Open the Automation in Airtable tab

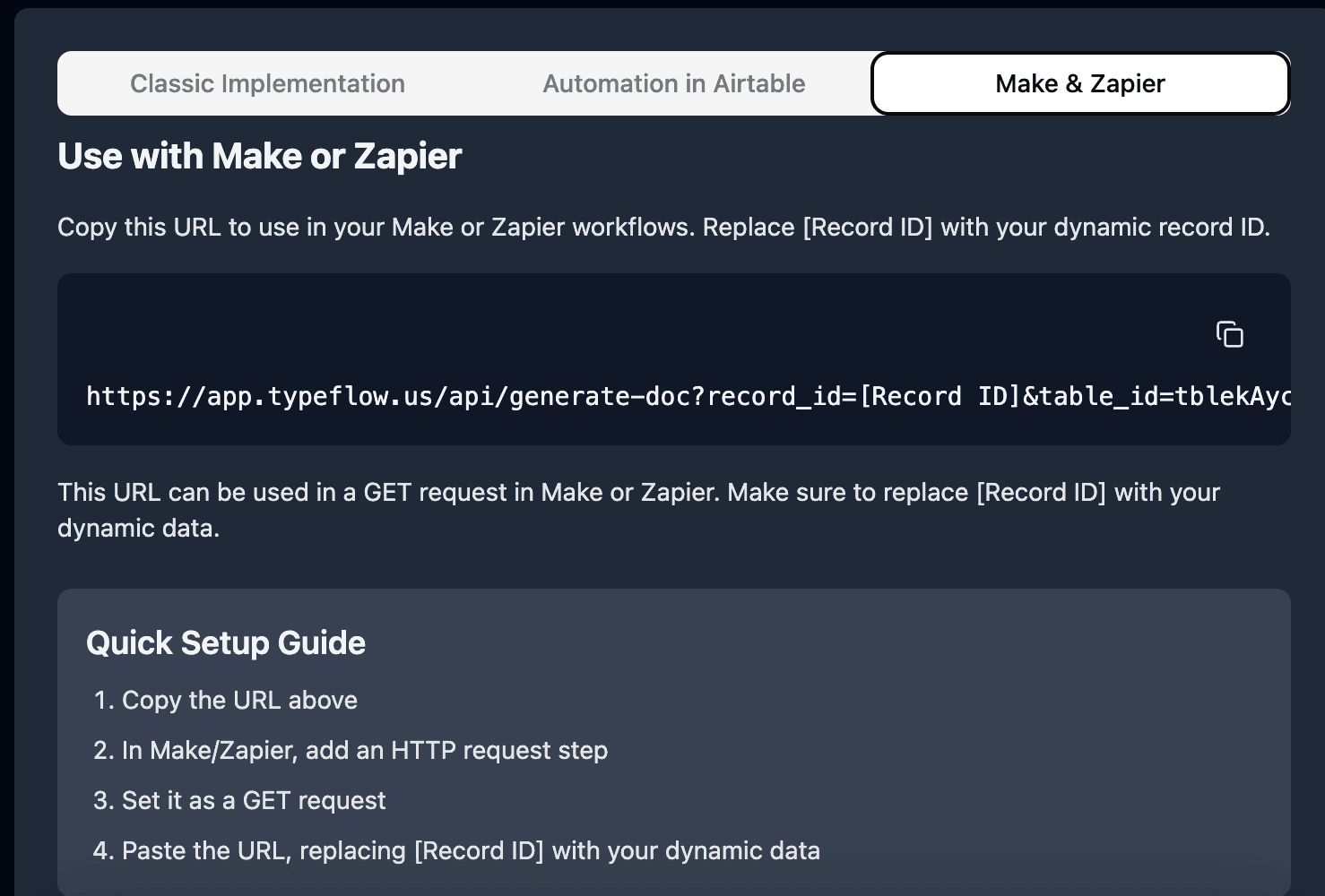pos(673,83)
